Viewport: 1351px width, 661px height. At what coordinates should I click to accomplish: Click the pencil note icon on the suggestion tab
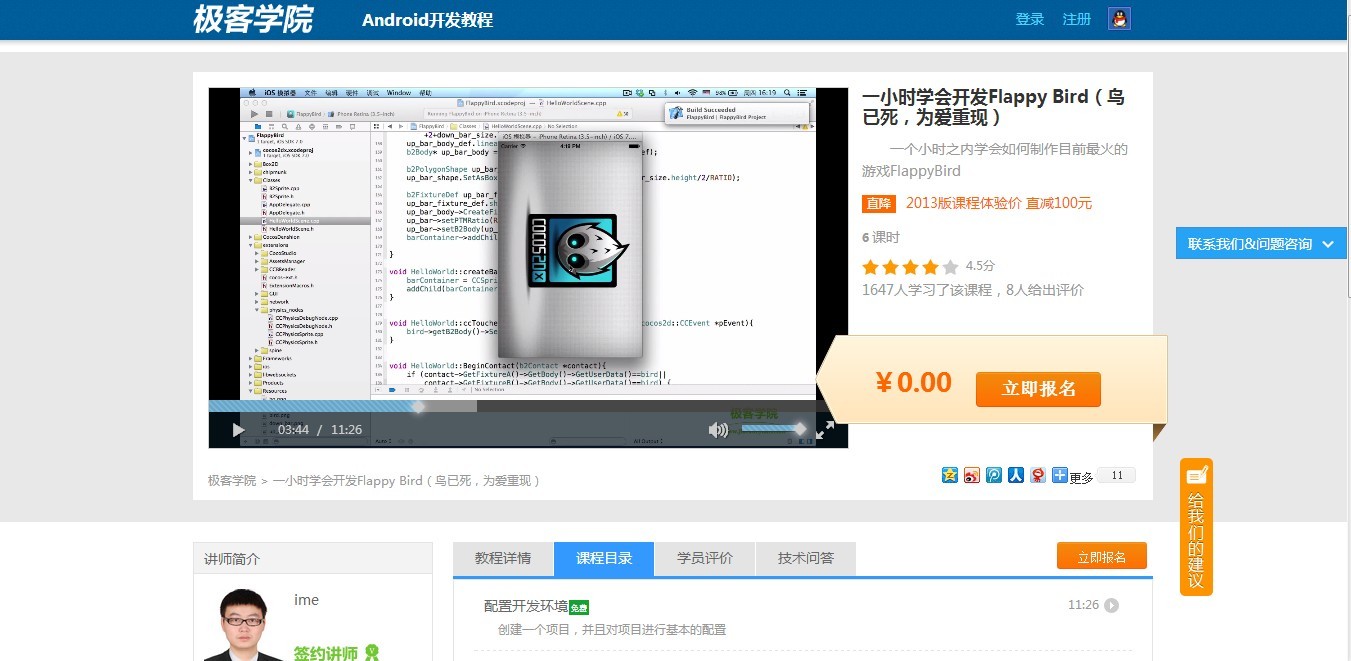1196,475
